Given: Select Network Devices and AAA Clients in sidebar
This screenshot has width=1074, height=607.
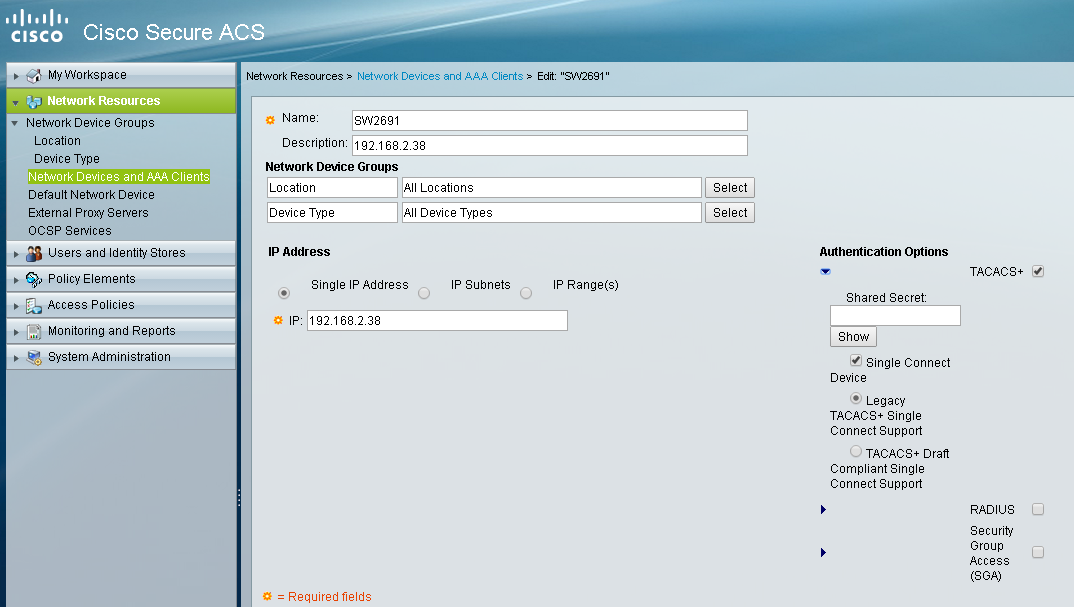Looking at the screenshot, I should point(118,177).
